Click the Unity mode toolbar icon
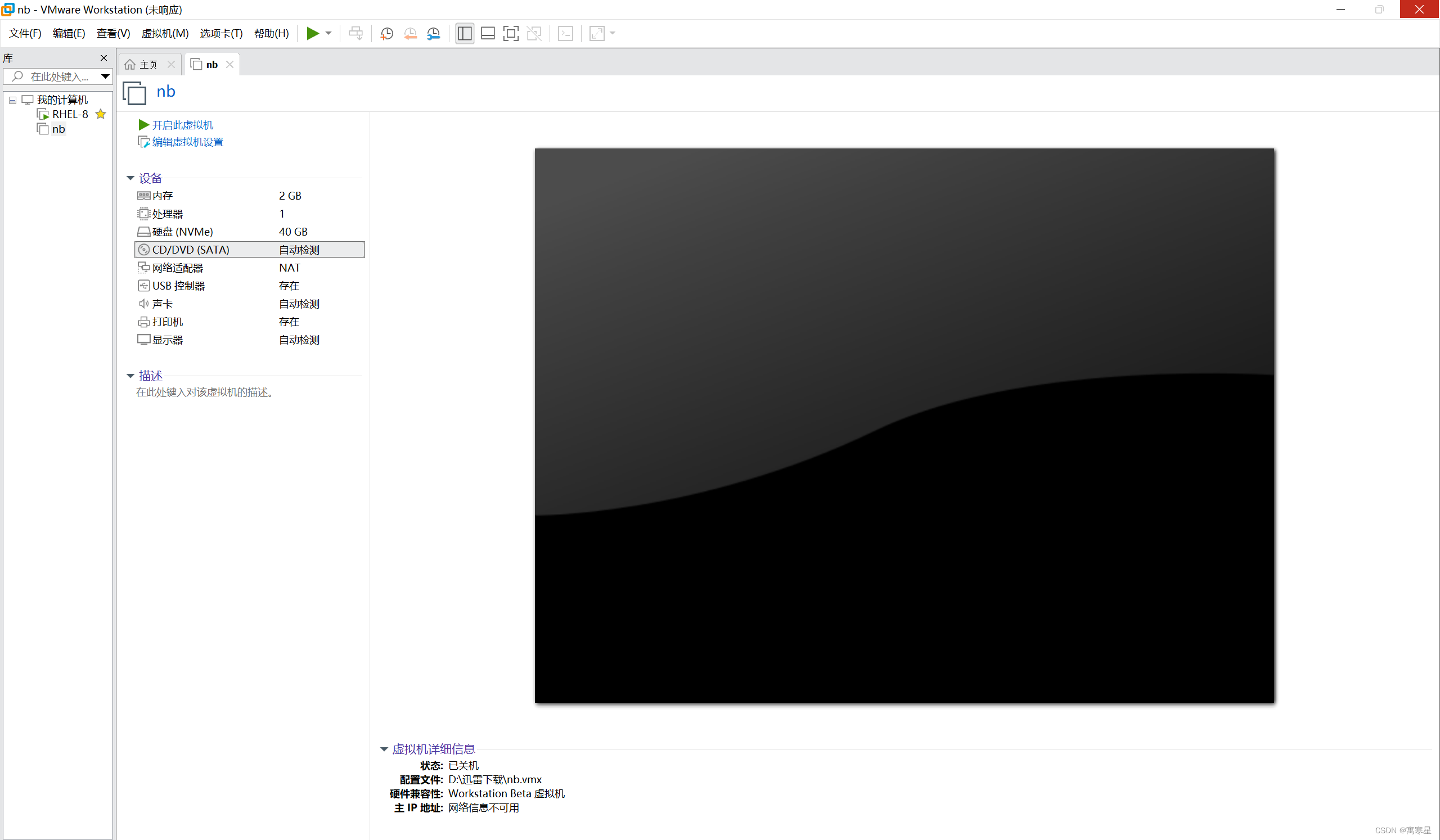 pyautogui.click(x=534, y=33)
